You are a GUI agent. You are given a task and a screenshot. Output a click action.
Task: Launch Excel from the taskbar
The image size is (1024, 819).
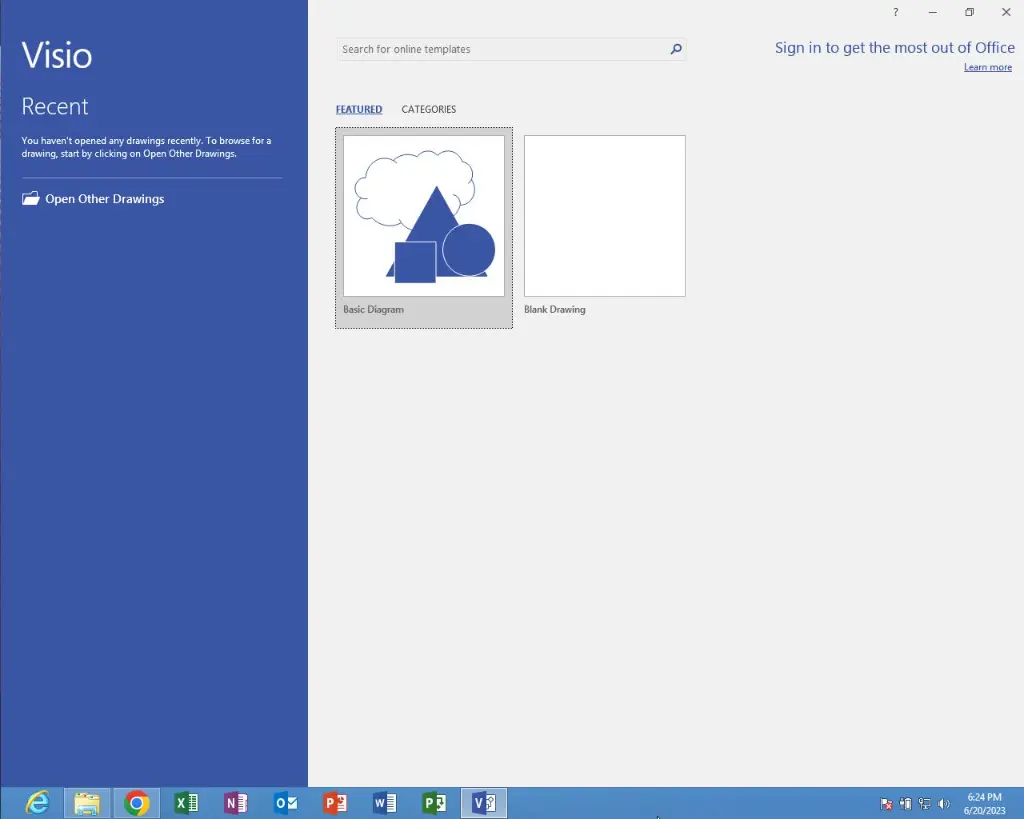(x=186, y=803)
